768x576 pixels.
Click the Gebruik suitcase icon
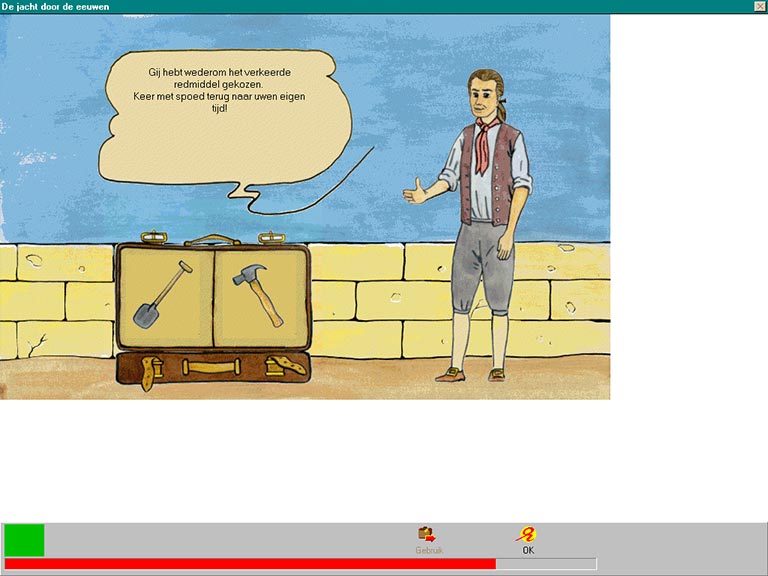point(427,534)
